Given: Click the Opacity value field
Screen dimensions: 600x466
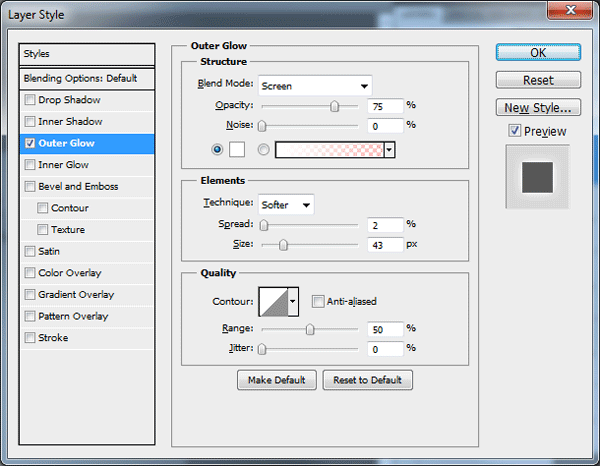Looking at the screenshot, I should point(385,106).
